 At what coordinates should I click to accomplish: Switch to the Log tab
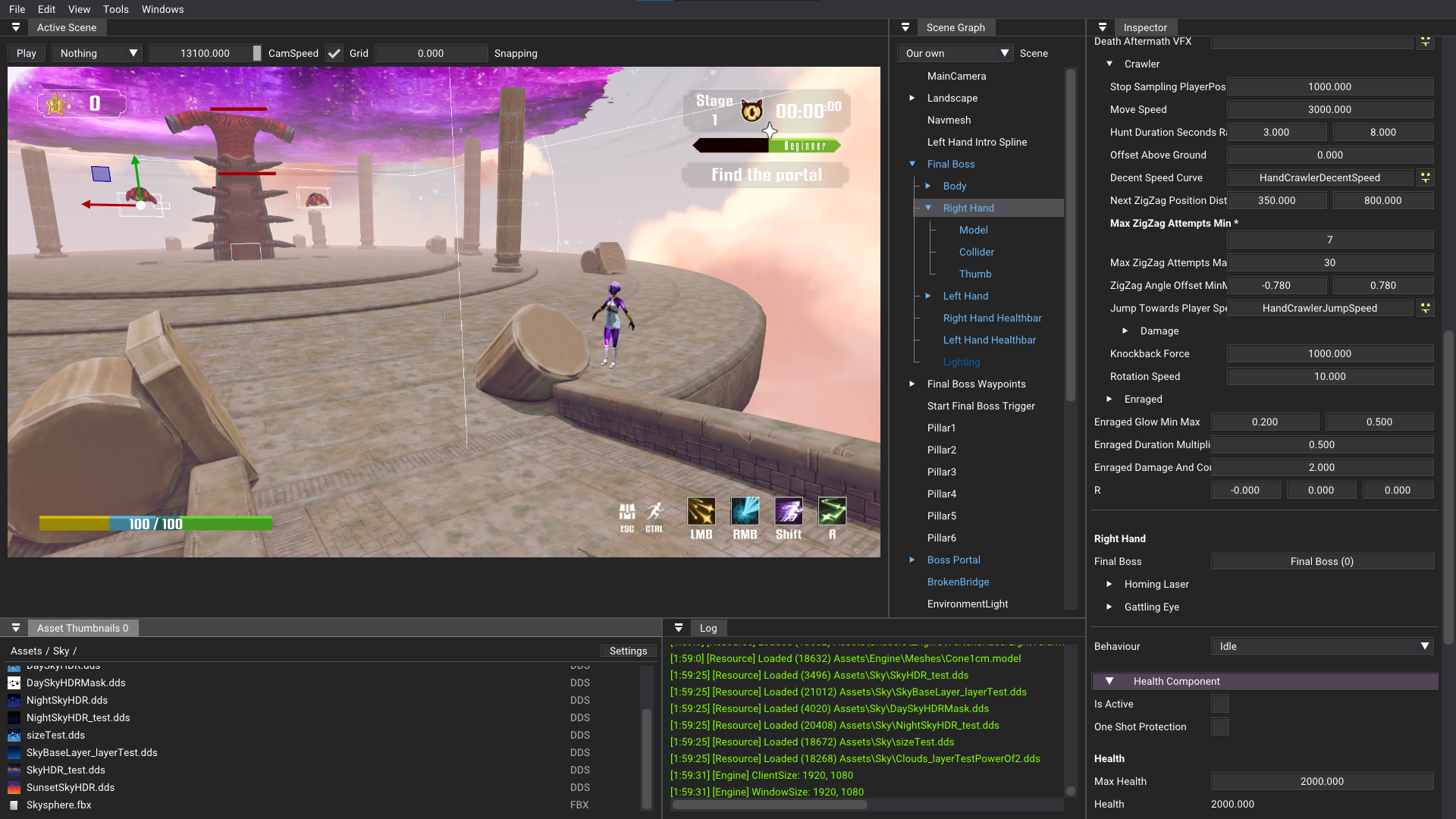(708, 628)
